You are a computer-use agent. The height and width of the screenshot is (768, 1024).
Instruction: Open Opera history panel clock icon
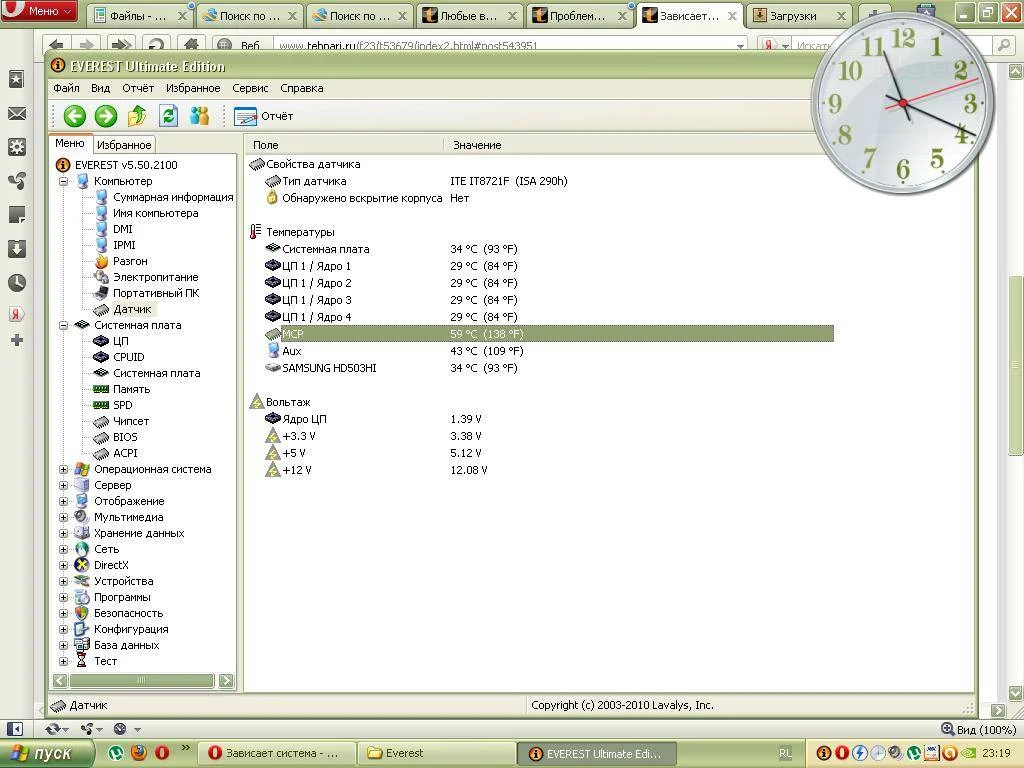17,283
